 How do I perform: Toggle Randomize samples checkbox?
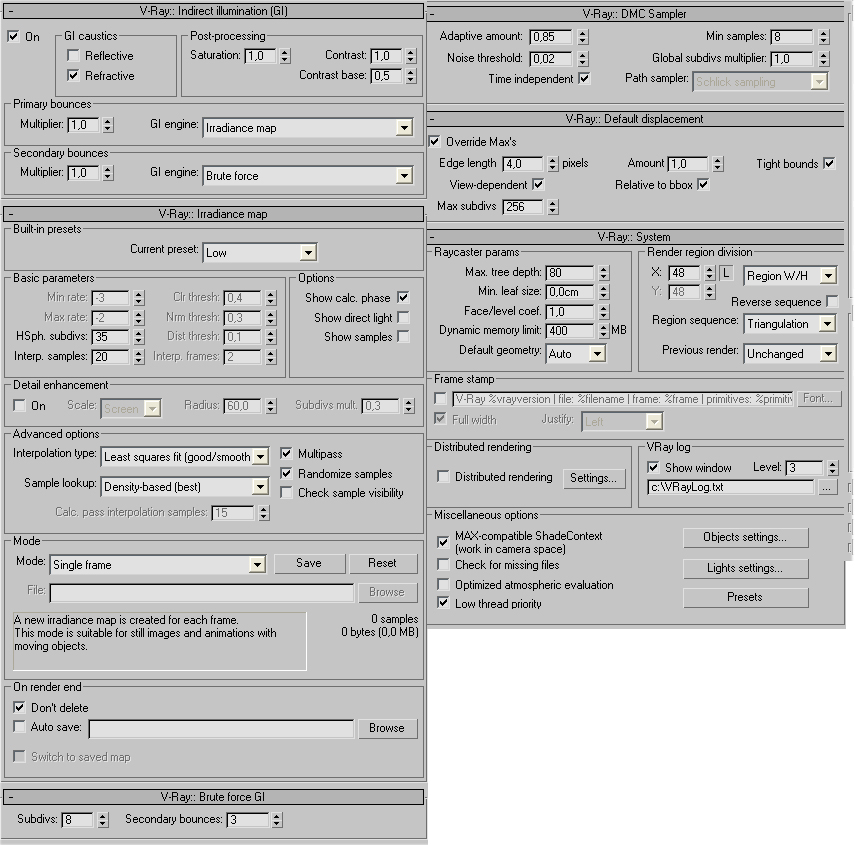coord(286,473)
